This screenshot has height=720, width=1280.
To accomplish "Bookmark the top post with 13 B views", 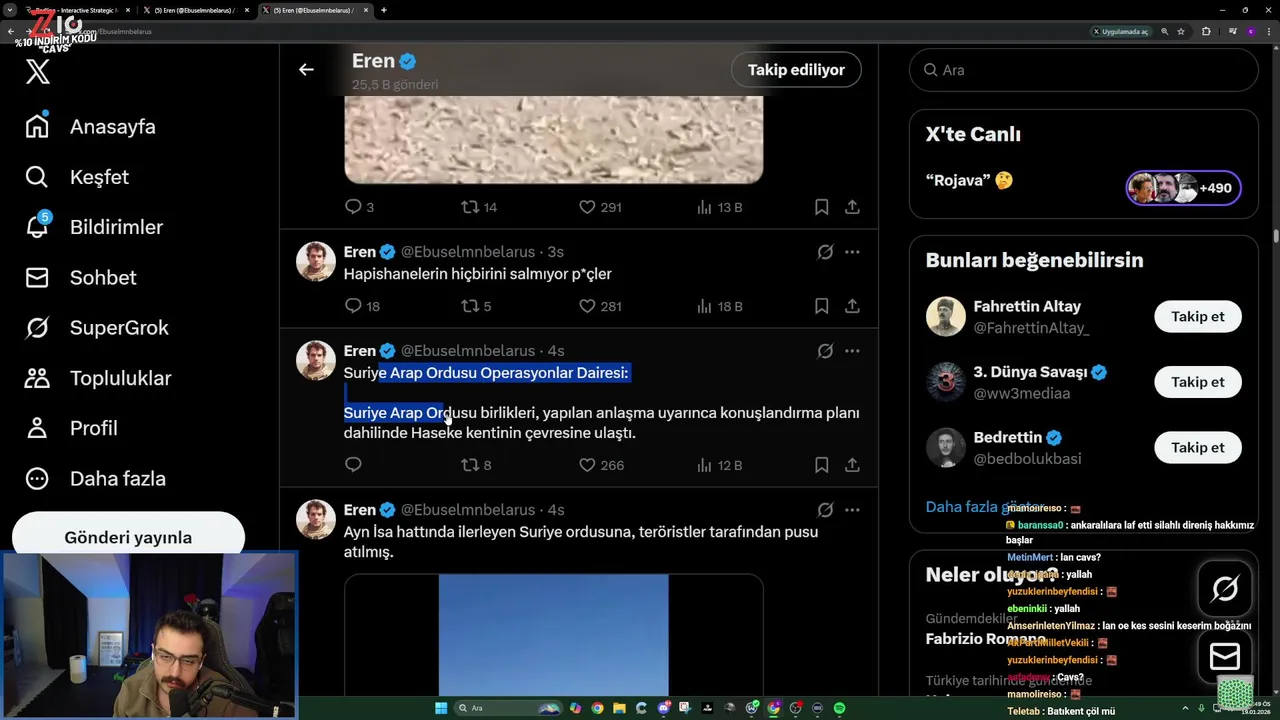I will [x=821, y=207].
